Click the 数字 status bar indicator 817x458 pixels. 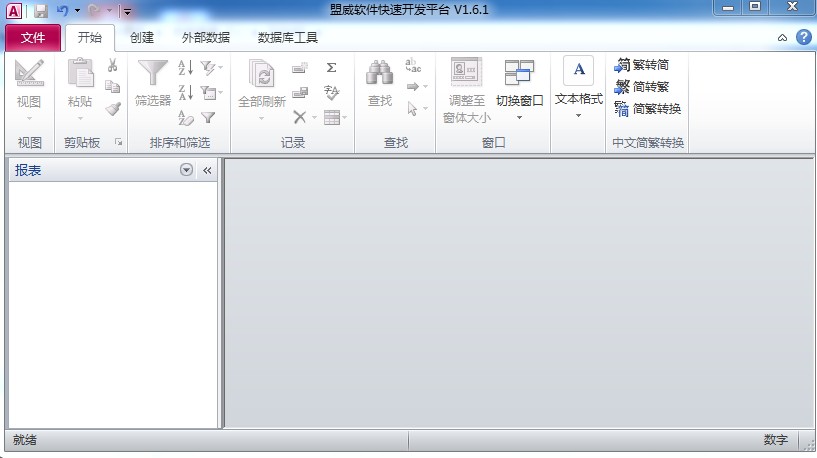tap(776, 440)
